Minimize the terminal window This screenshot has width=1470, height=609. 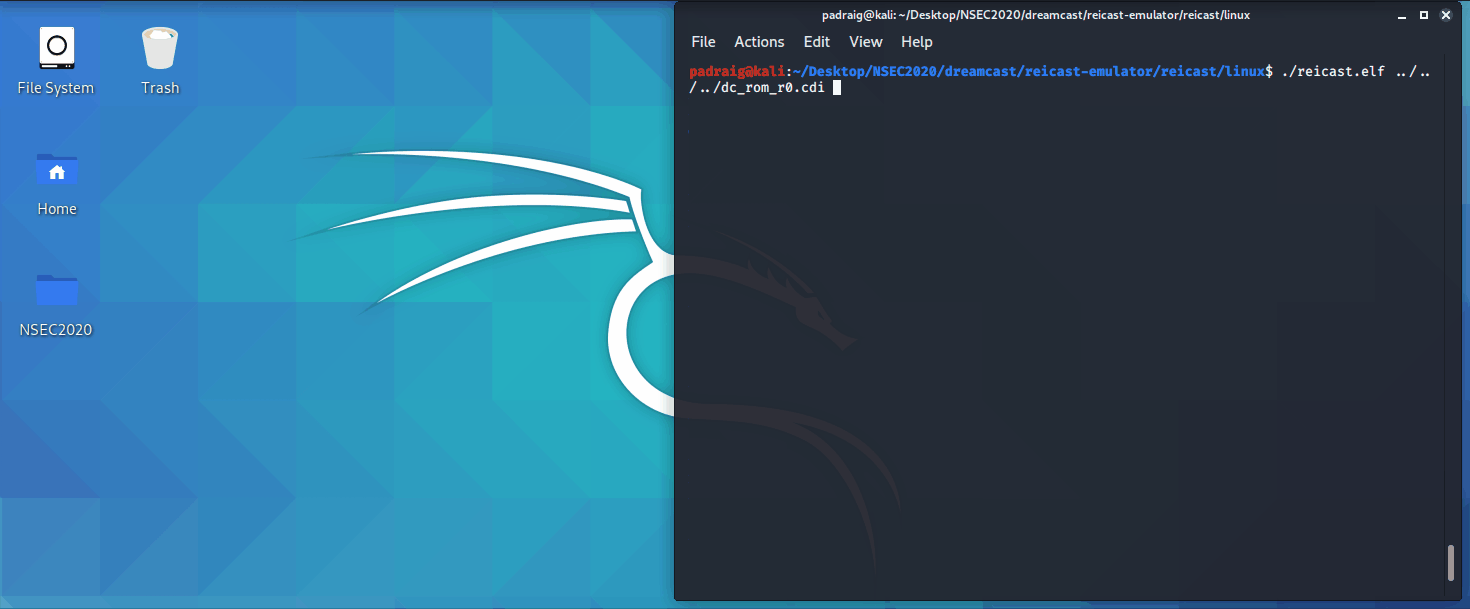pyautogui.click(x=1404, y=15)
